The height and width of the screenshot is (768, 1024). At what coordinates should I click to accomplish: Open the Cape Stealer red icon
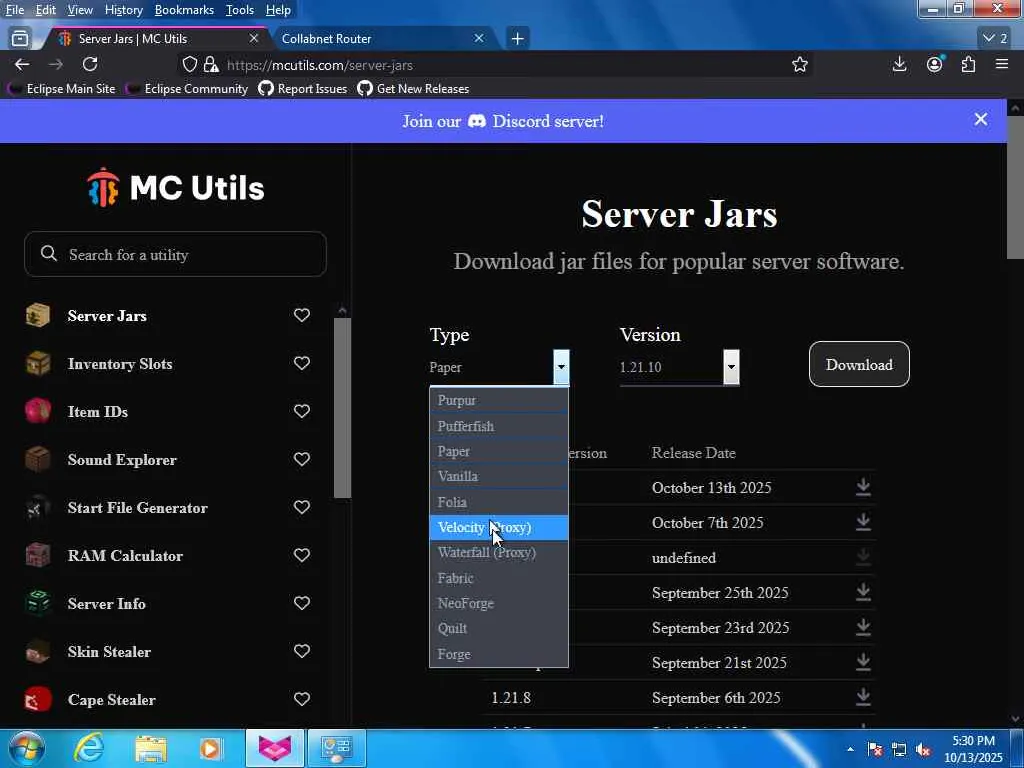(x=38, y=699)
